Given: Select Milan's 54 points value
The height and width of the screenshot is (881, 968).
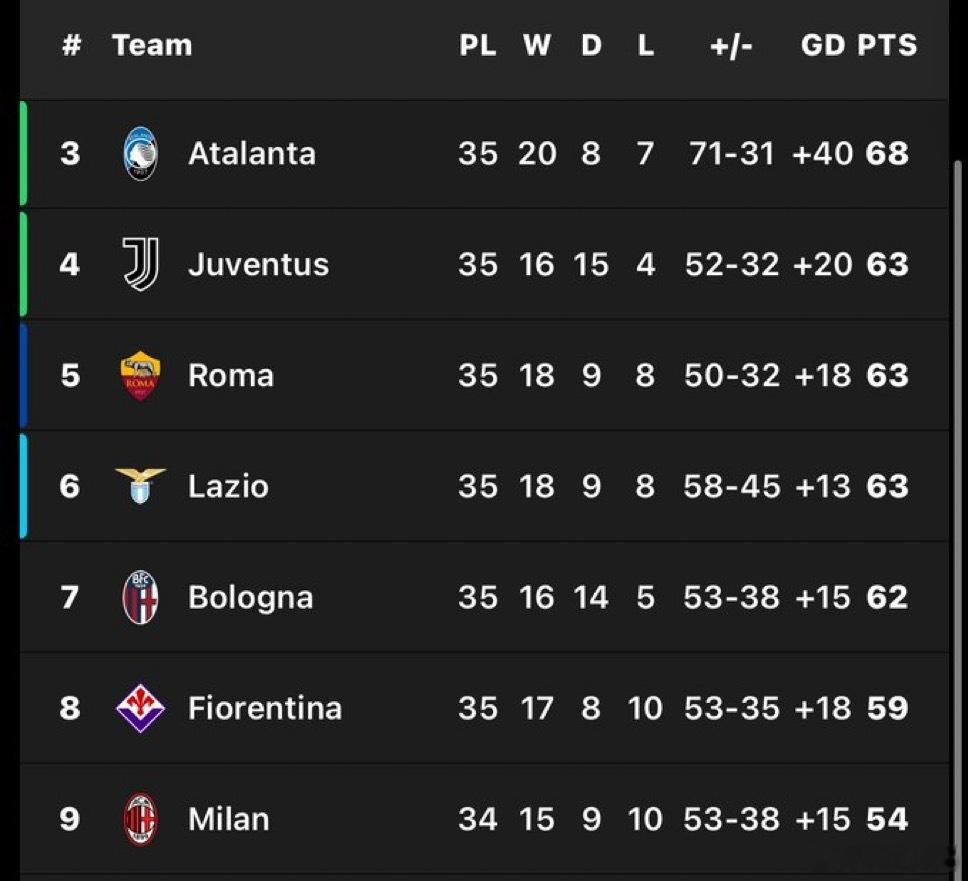Looking at the screenshot, I should click(x=887, y=819).
